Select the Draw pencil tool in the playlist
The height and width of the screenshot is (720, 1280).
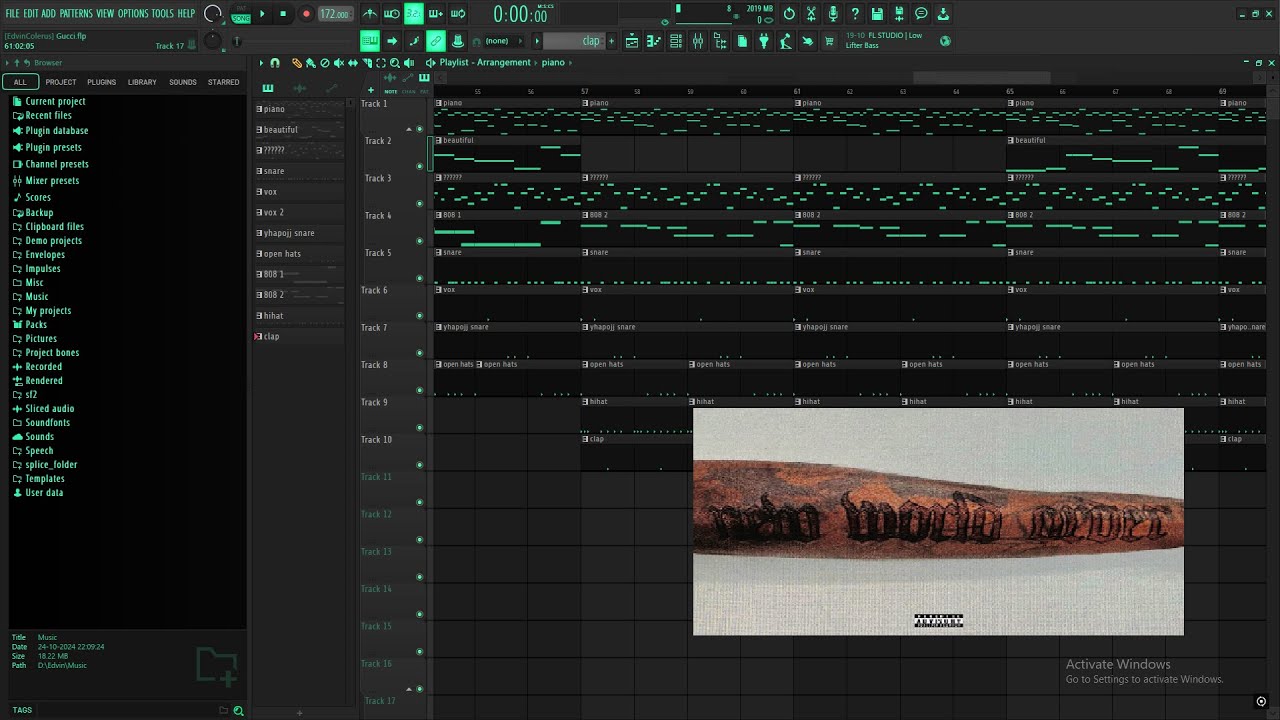coord(297,63)
